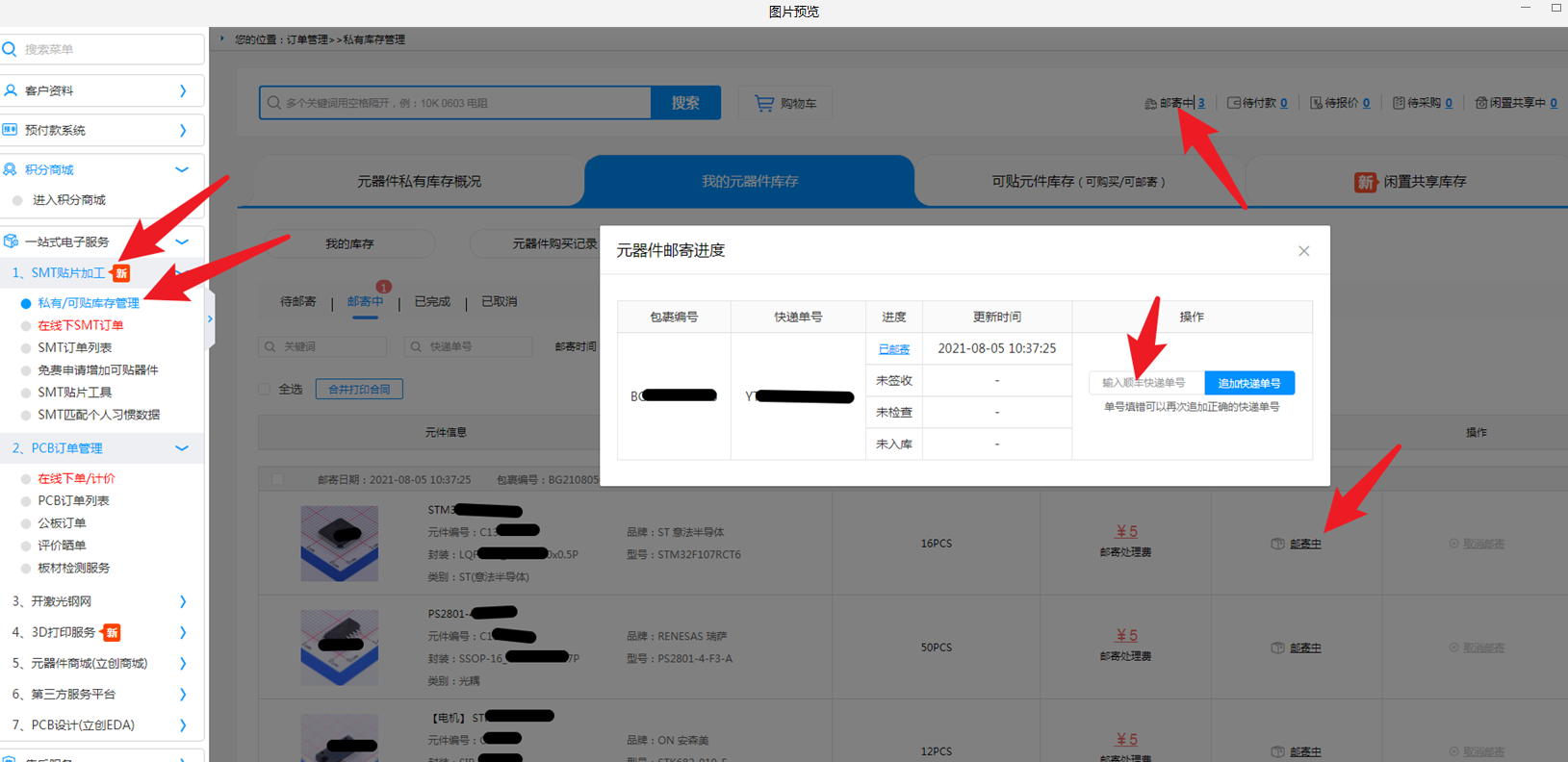
Task: Click the 待付款 icon in top bar
Action: tap(1233, 103)
